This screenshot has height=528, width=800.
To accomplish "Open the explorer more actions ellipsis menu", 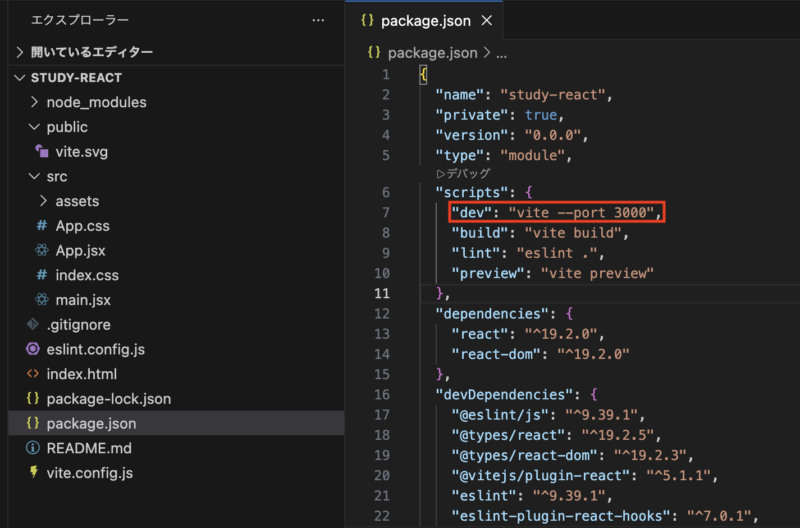I will point(318,20).
